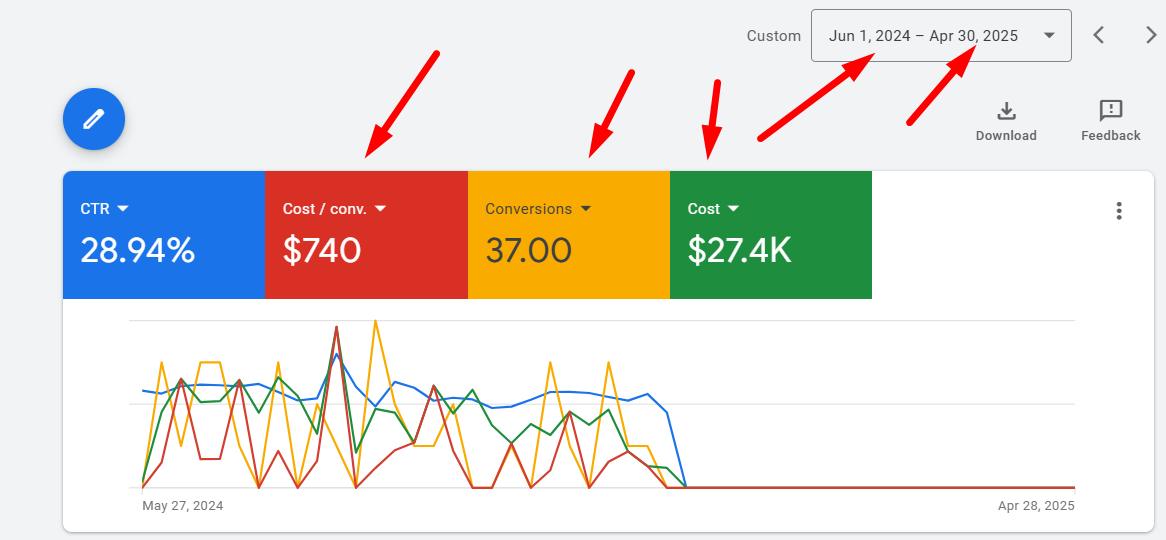Screen dimensions: 1166x540
Task: Click the Download arrow icon
Action: click(1006, 111)
